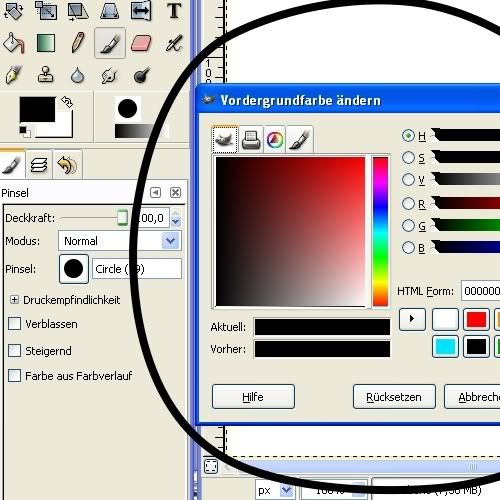Select the Pencil tool
This screenshot has width=500, height=500.
tap(78, 43)
